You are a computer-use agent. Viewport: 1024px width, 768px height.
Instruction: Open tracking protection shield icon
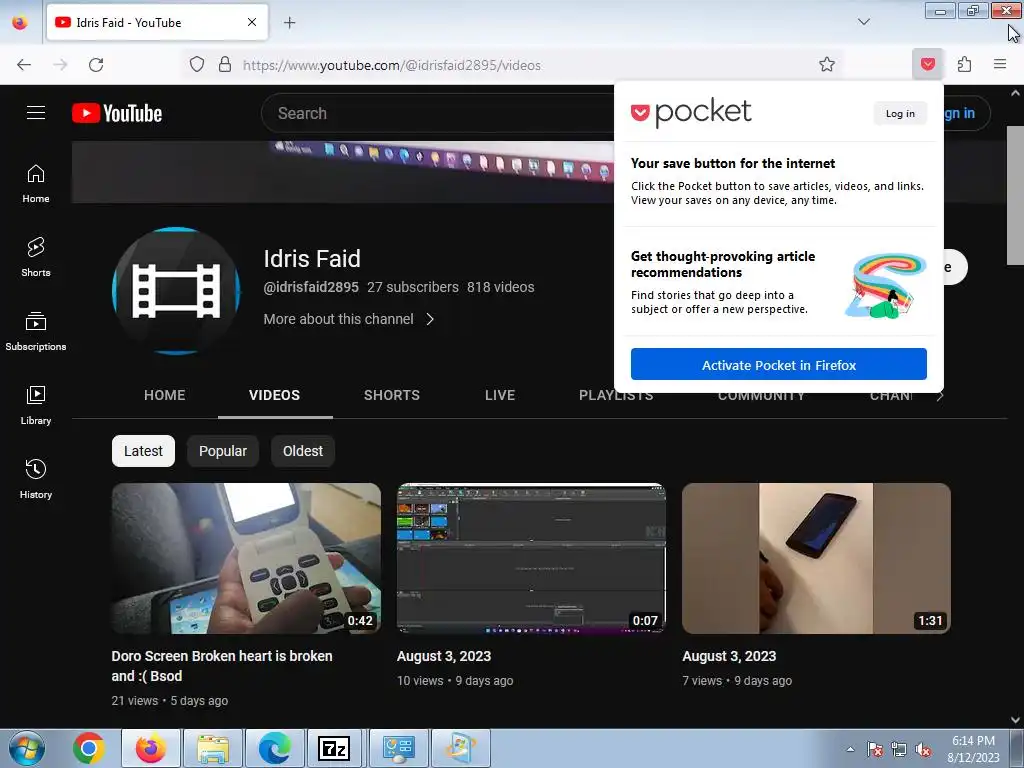pos(197,65)
